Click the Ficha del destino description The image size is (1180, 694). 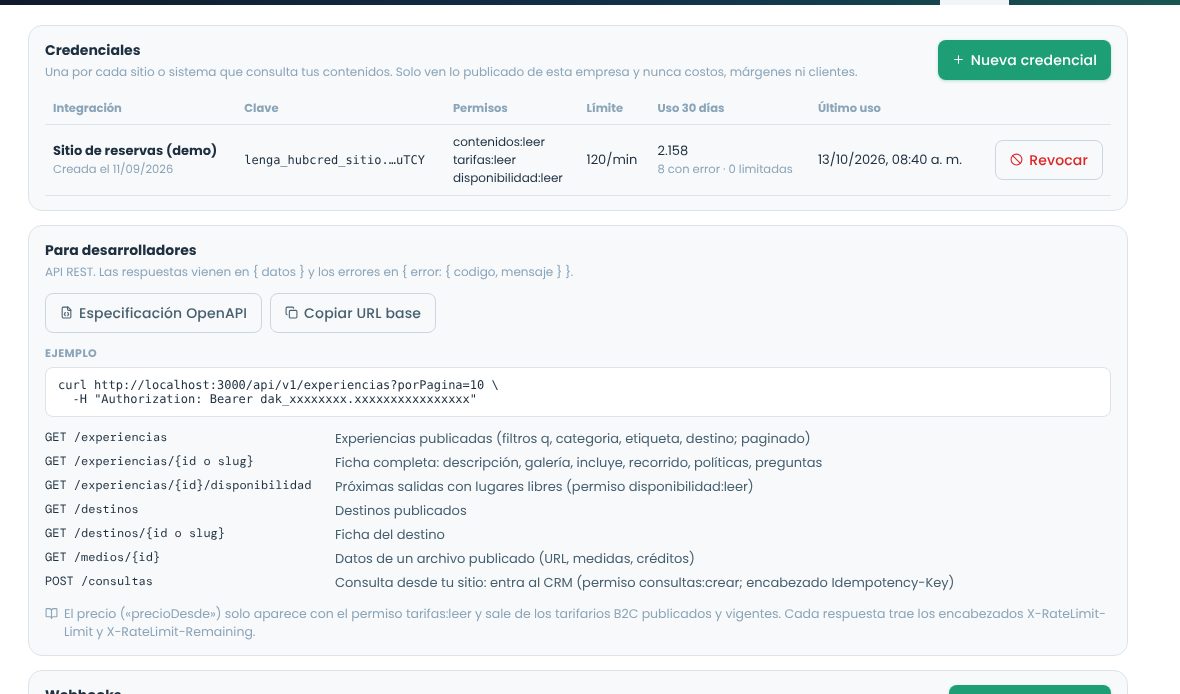point(390,534)
